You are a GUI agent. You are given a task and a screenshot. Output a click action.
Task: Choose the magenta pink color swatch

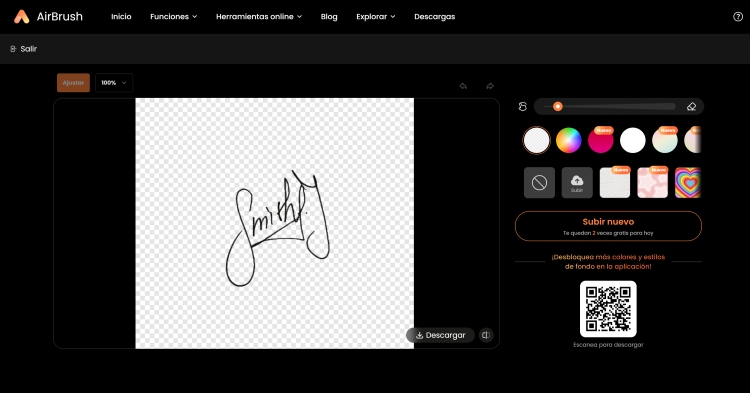click(600, 141)
